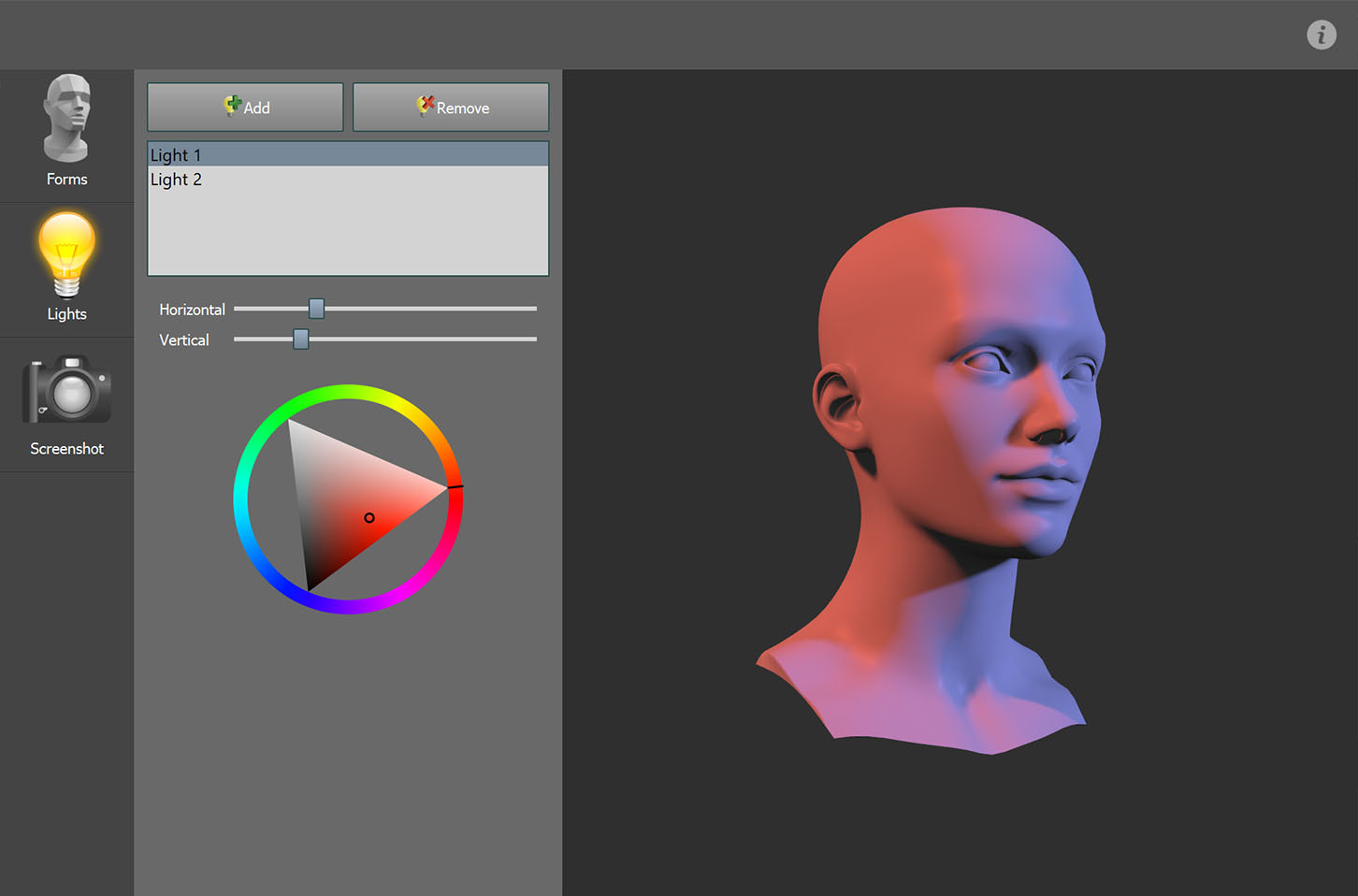Click the Vertical slider handle
The image size is (1358, 896).
click(x=300, y=339)
